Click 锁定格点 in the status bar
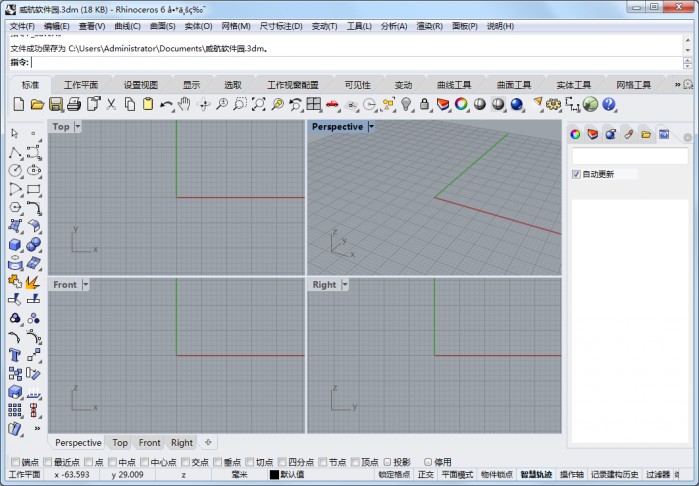The height and width of the screenshot is (486, 699). point(393,474)
